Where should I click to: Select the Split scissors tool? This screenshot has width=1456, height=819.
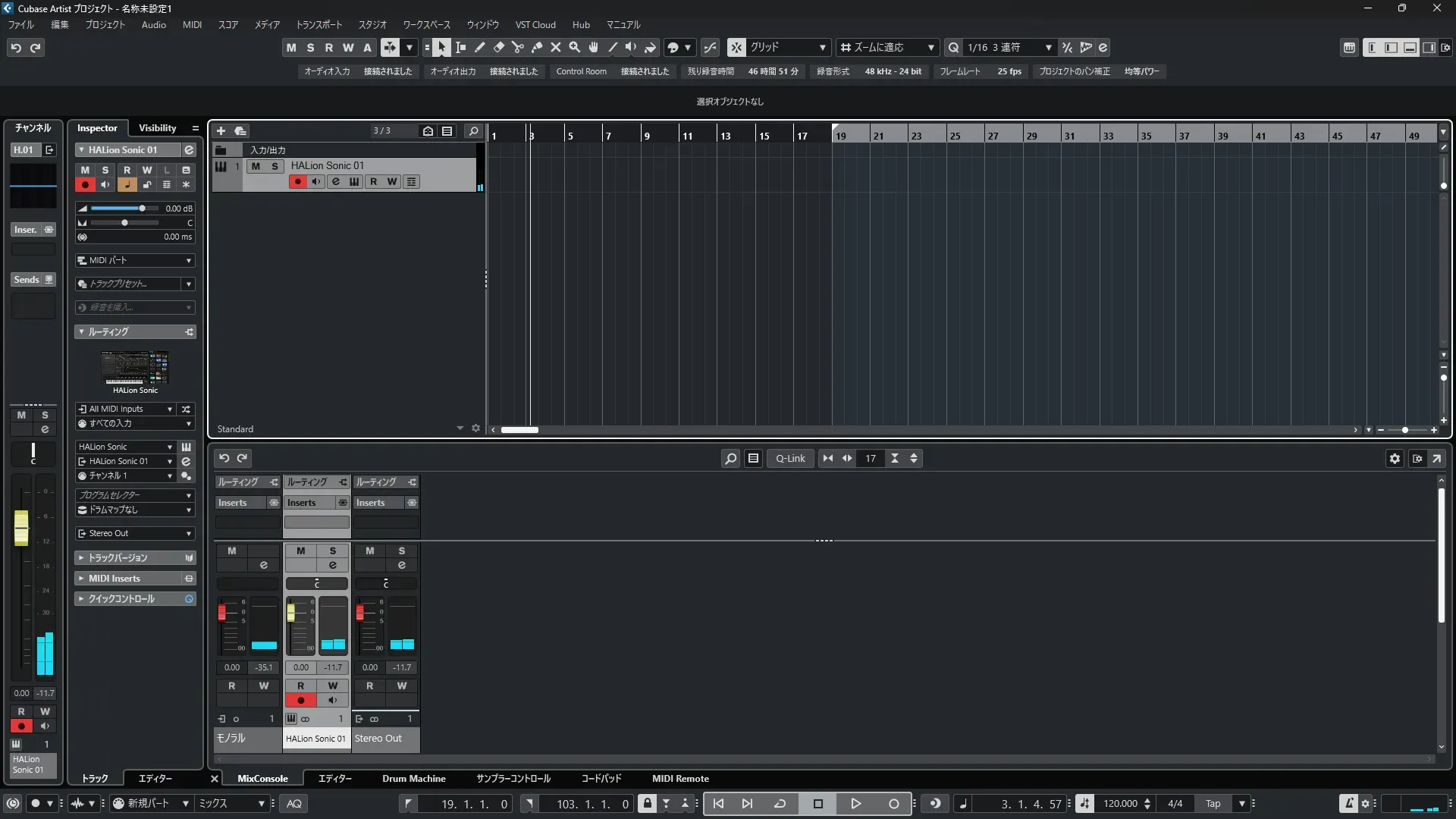pyautogui.click(x=517, y=48)
